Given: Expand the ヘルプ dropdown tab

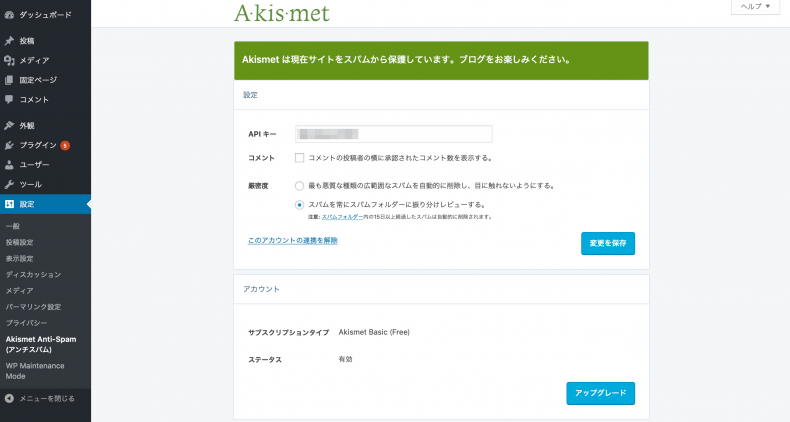Looking at the screenshot, I should coord(755,7).
